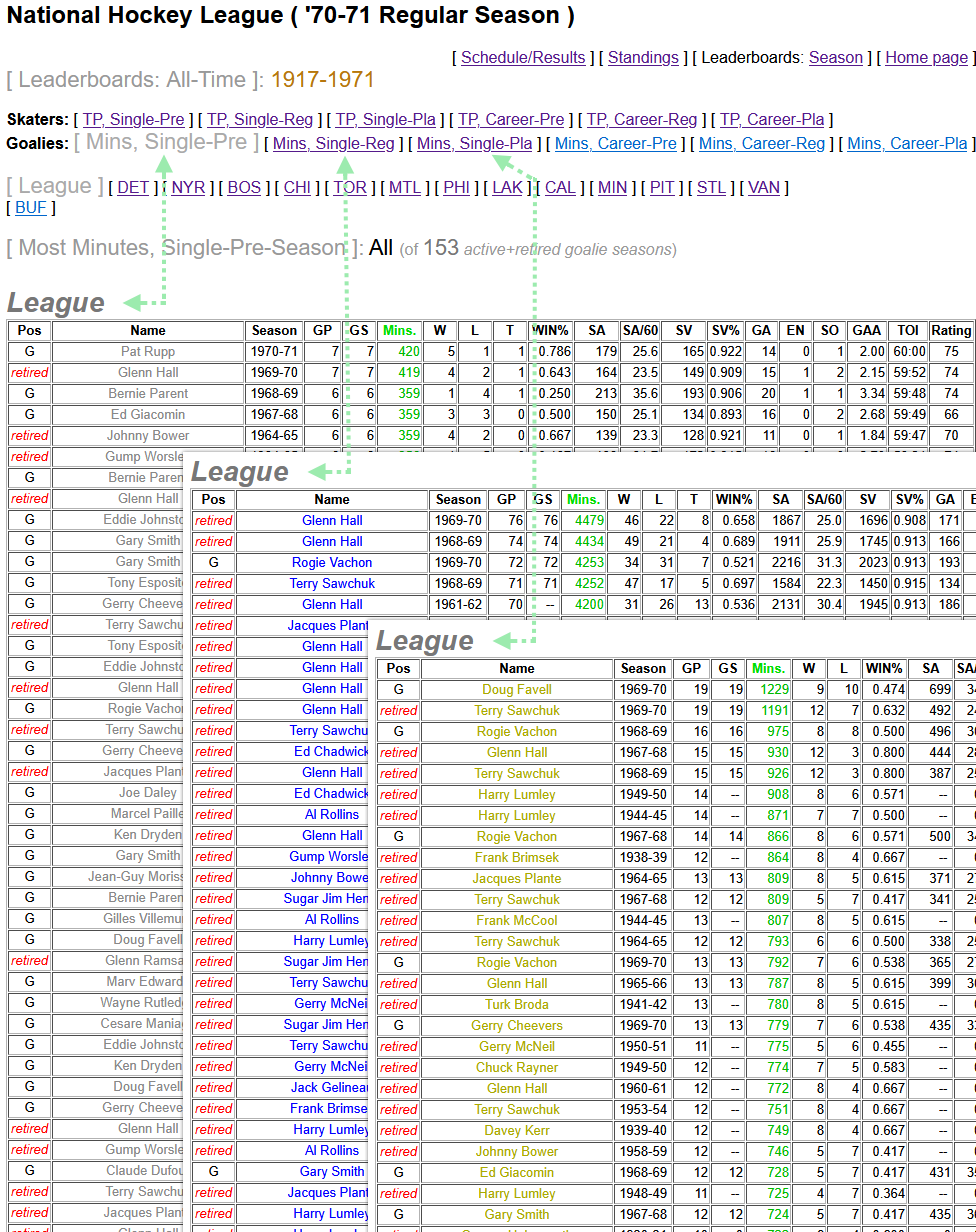Image resolution: width=976 pixels, height=1232 pixels.
Task: Open Rogie Vachon in the 4253-minute row
Action: [332, 563]
